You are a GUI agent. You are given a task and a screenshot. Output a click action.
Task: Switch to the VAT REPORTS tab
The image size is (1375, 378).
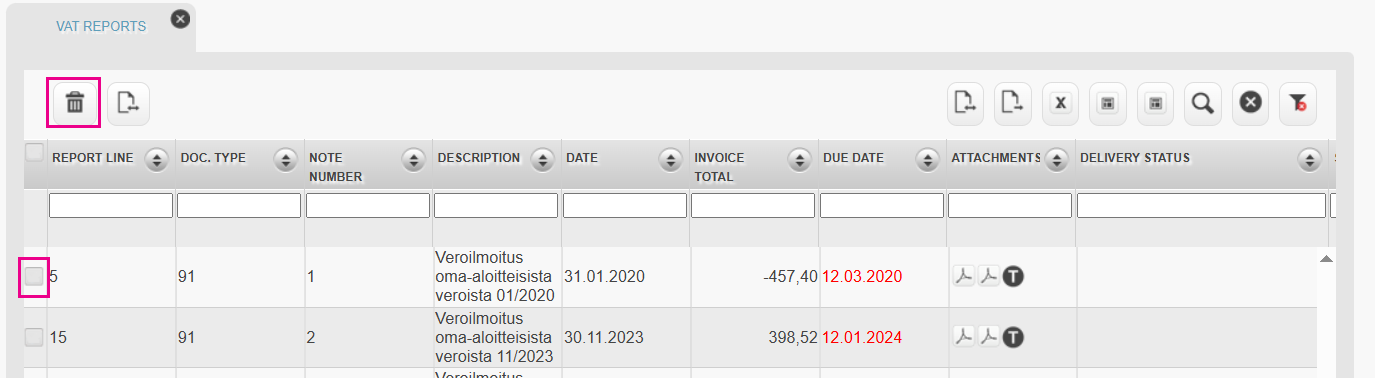pos(101,27)
